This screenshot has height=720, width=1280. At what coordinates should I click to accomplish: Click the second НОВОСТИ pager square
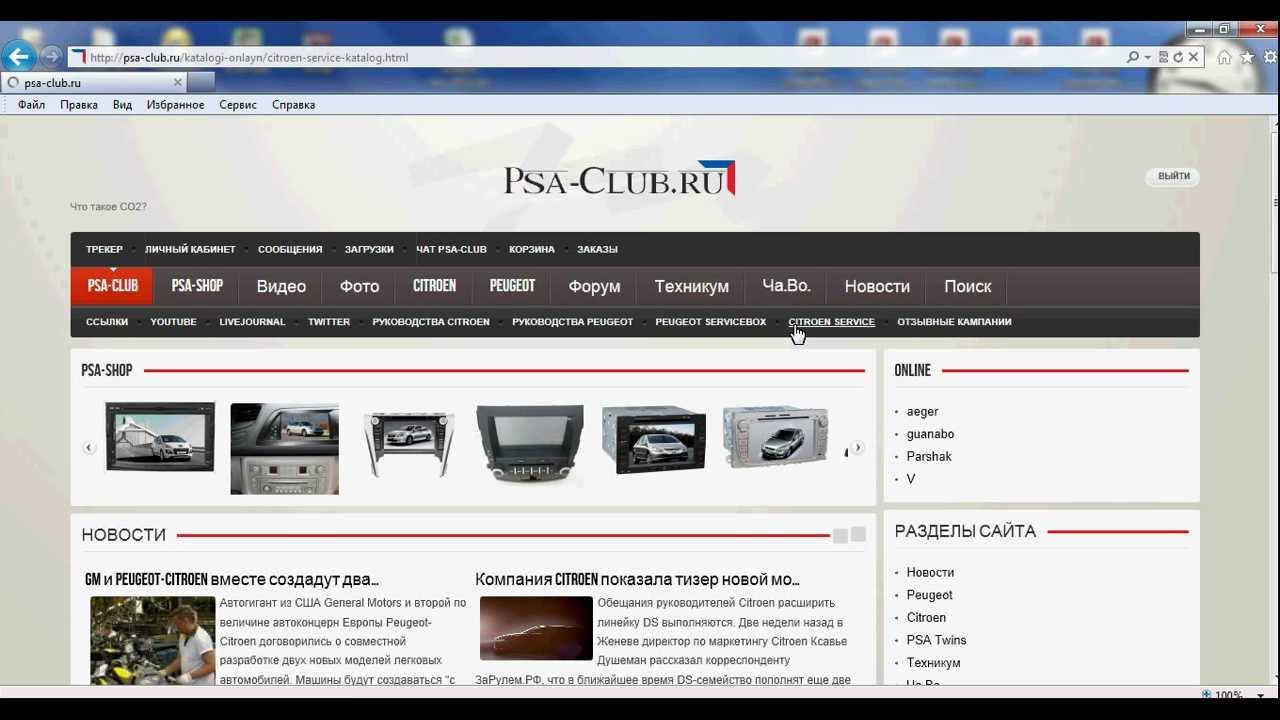pyautogui.click(x=858, y=535)
